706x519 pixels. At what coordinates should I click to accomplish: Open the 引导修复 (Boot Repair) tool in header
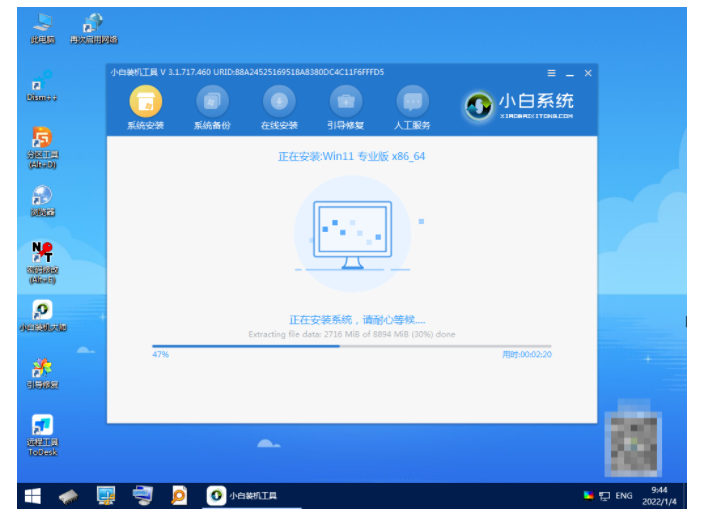tap(345, 108)
